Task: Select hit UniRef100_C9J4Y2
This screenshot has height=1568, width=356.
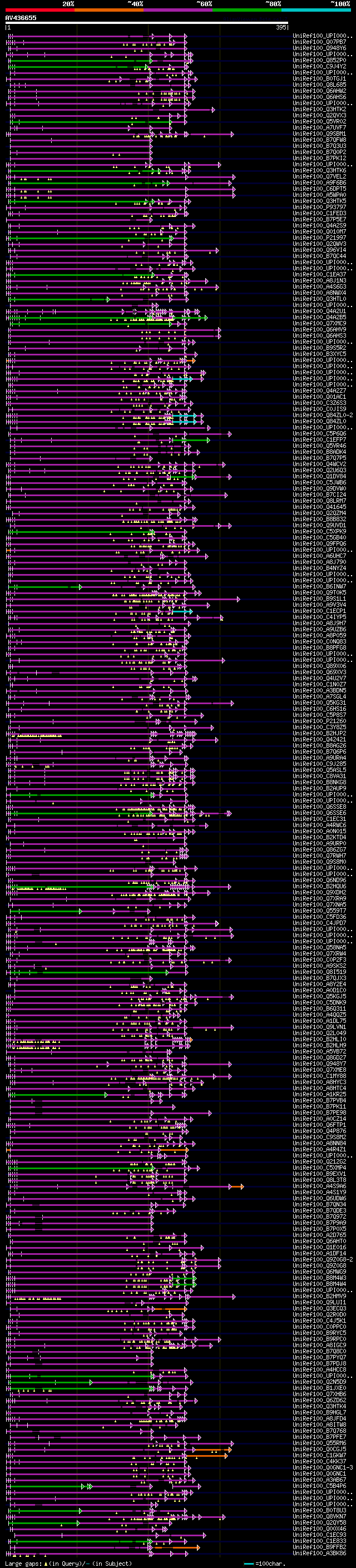Action: [319, 66]
